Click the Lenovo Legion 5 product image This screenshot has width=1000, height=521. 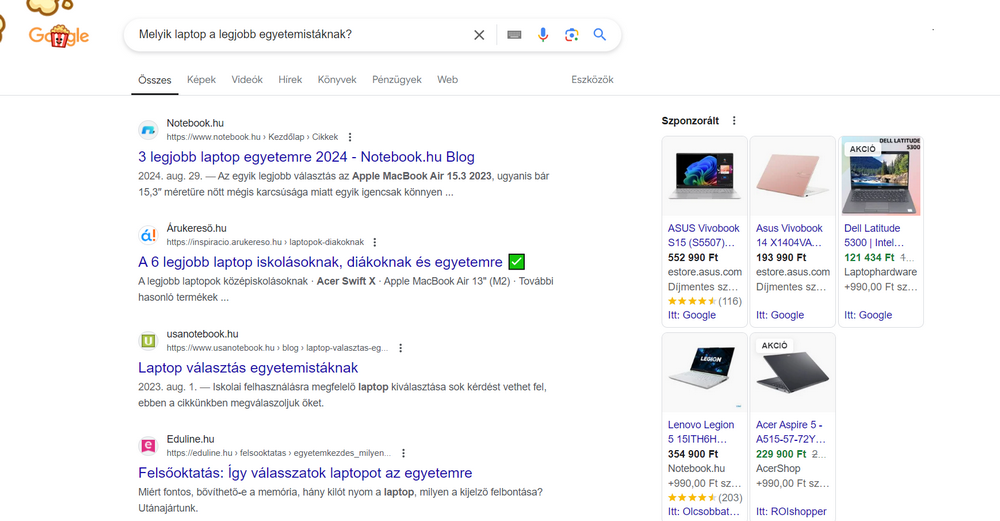tap(705, 372)
